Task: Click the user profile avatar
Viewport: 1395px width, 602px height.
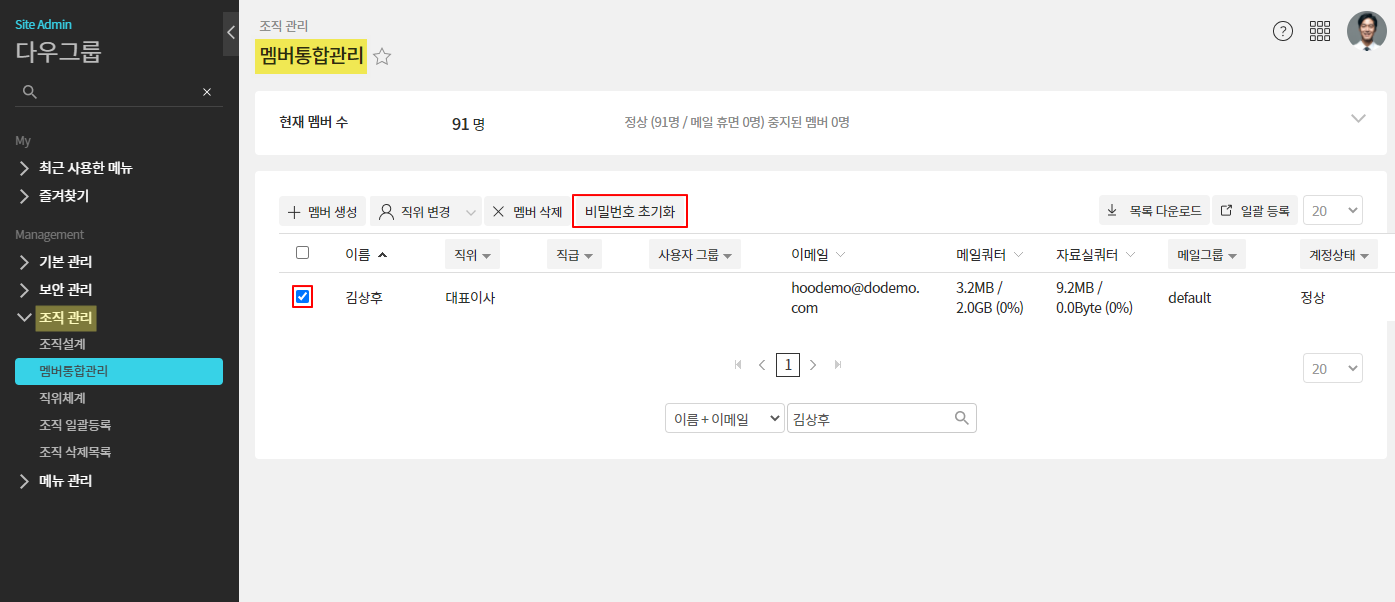Action: [1366, 31]
